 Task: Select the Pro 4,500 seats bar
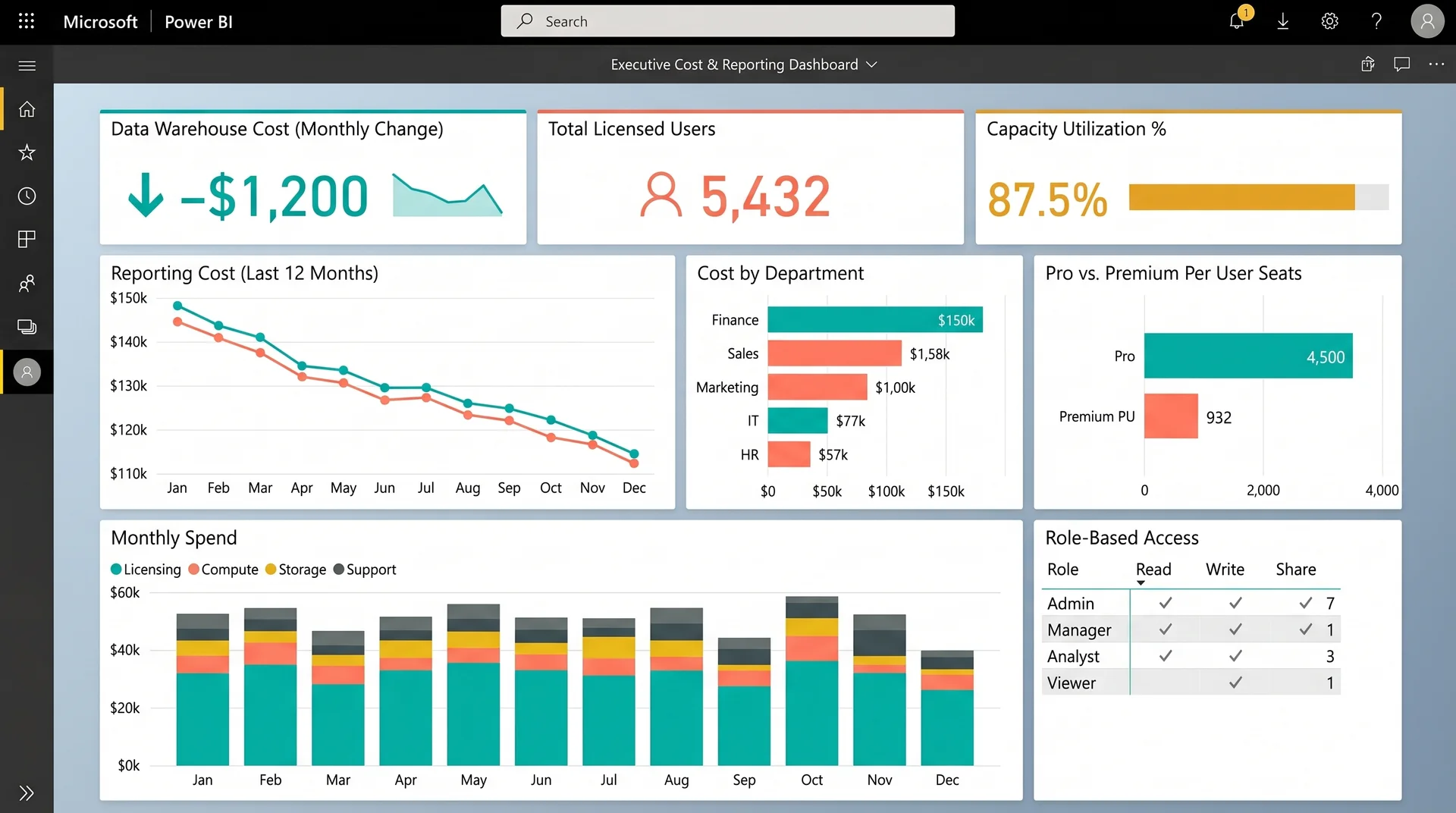click(1248, 356)
